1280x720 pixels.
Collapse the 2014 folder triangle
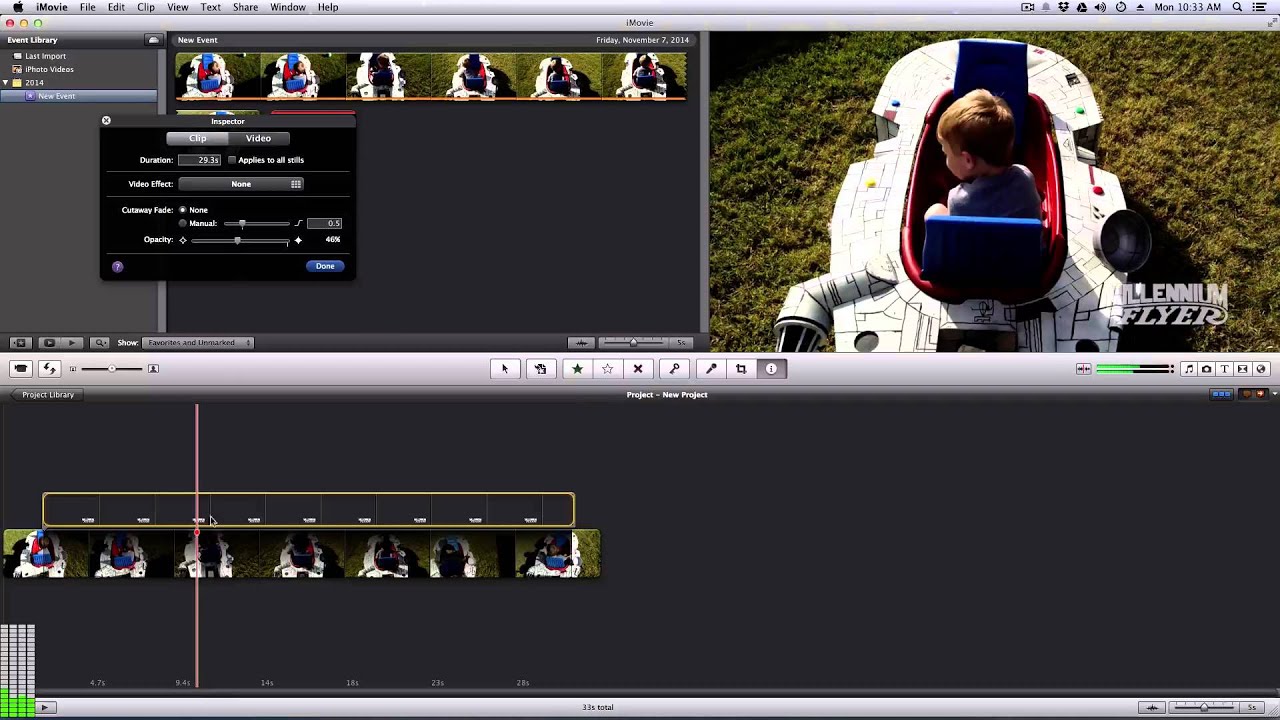click(6, 83)
